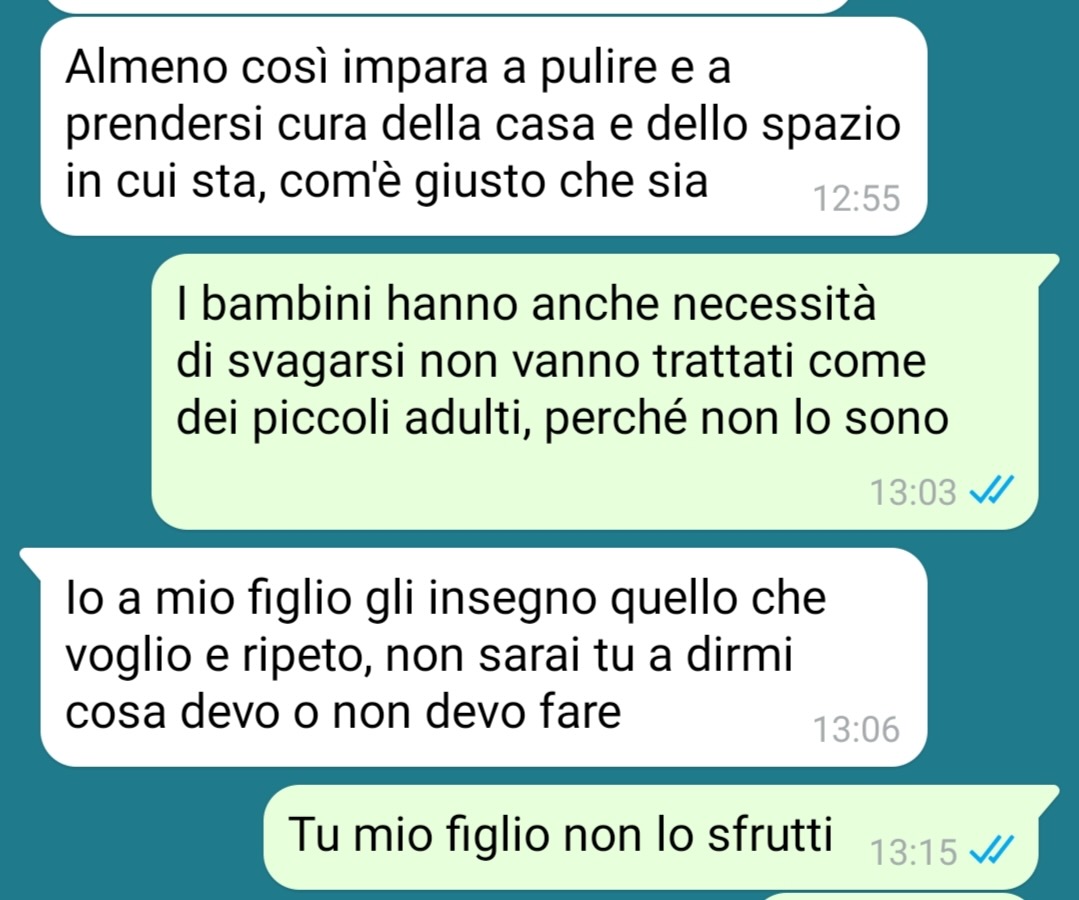Tap the corner tail of the 13:15 bubble
Viewport: 1079px width, 900px height.
pos(1048,795)
